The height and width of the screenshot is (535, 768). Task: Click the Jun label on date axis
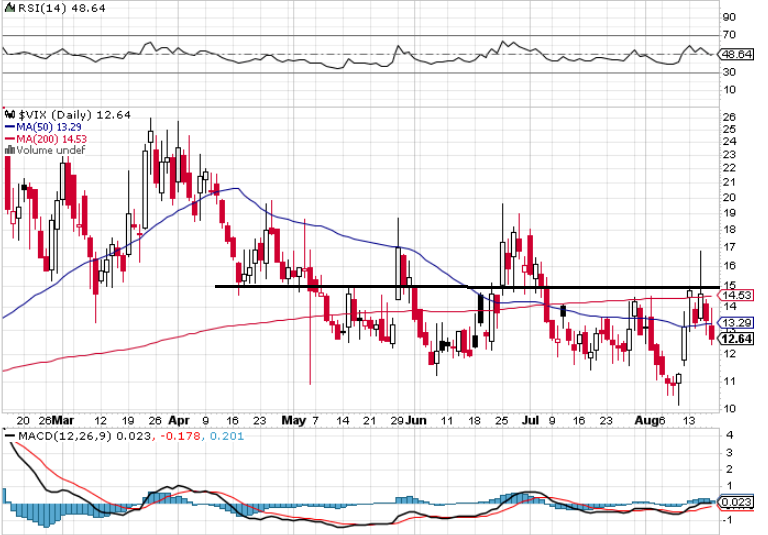(415, 421)
